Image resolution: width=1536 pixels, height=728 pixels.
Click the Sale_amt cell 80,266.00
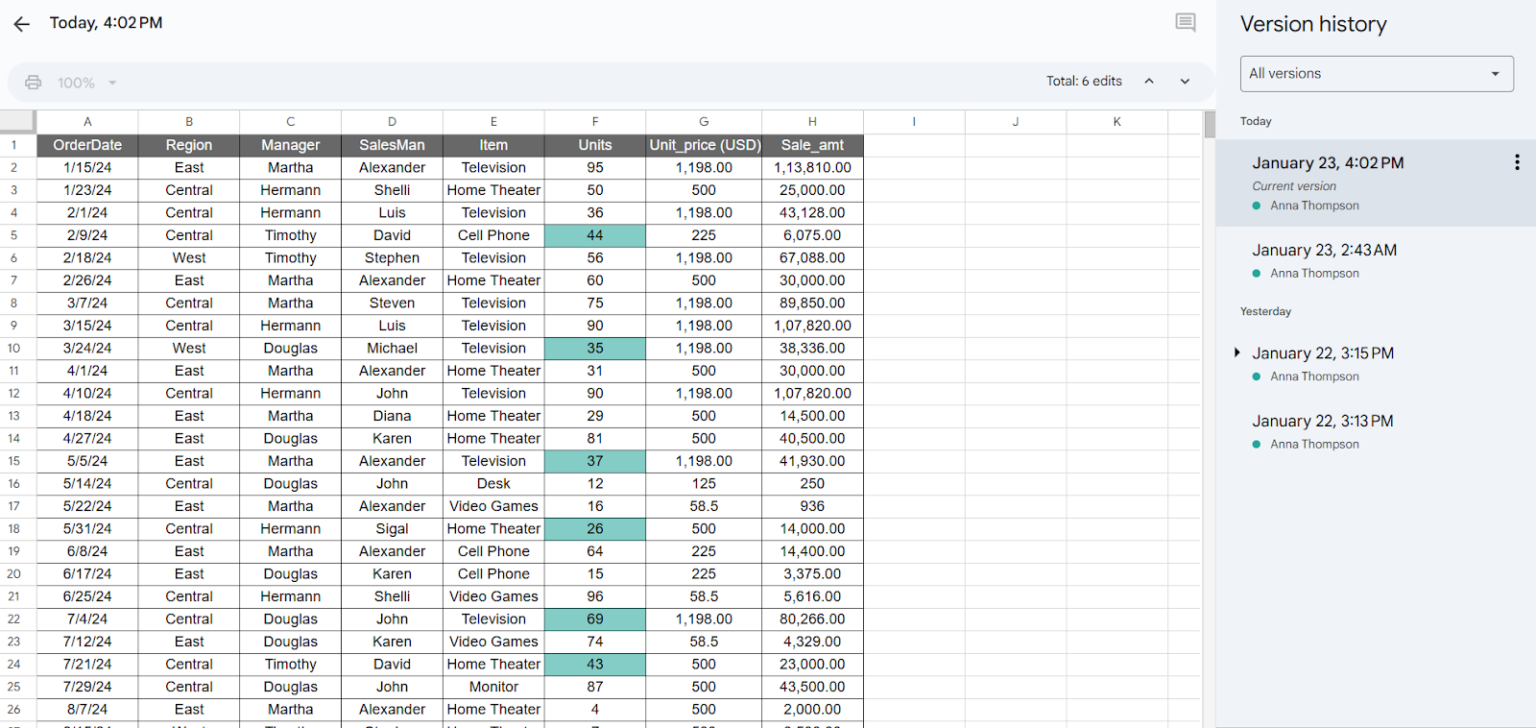click(x=812, y=619)
